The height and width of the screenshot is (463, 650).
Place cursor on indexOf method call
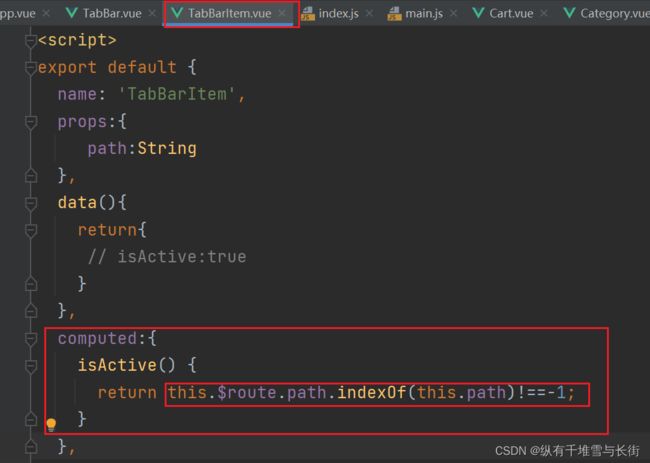tap(371, 392)
